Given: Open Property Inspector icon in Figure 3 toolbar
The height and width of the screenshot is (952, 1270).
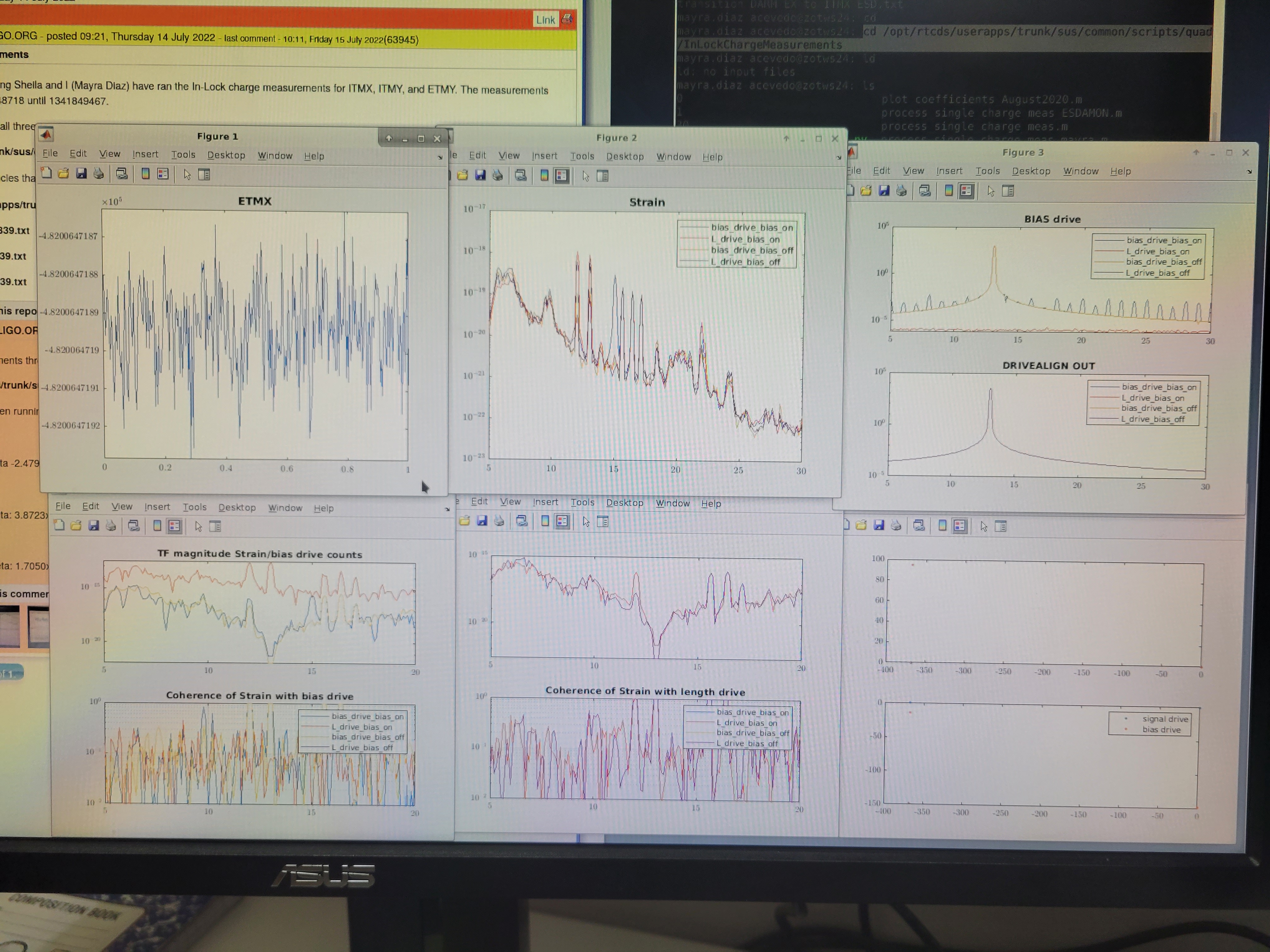Looking at the screenshot, I should pyautogui.click(x=1008, y=191).
